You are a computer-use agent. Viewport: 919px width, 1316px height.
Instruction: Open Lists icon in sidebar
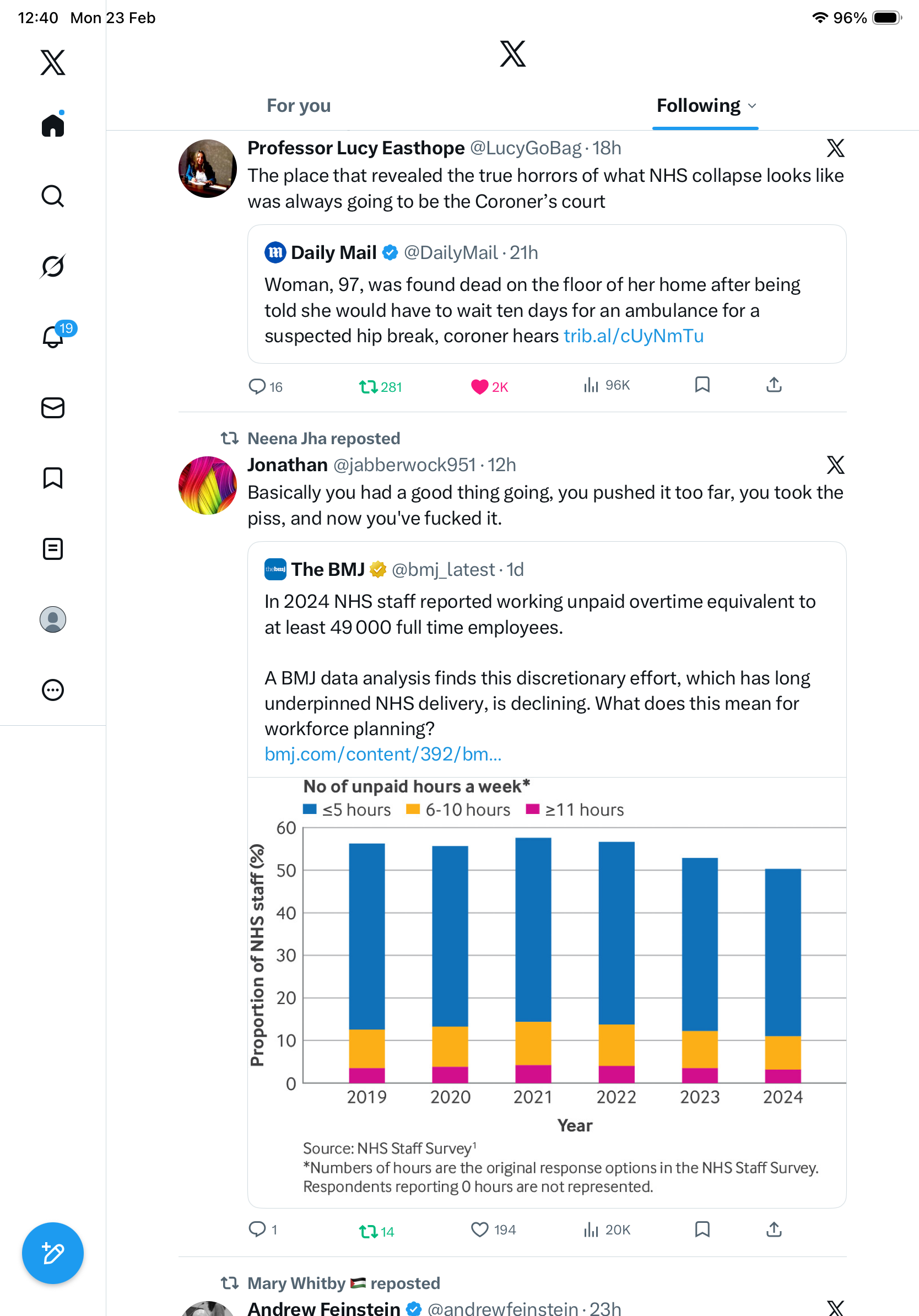click(53, 548)
